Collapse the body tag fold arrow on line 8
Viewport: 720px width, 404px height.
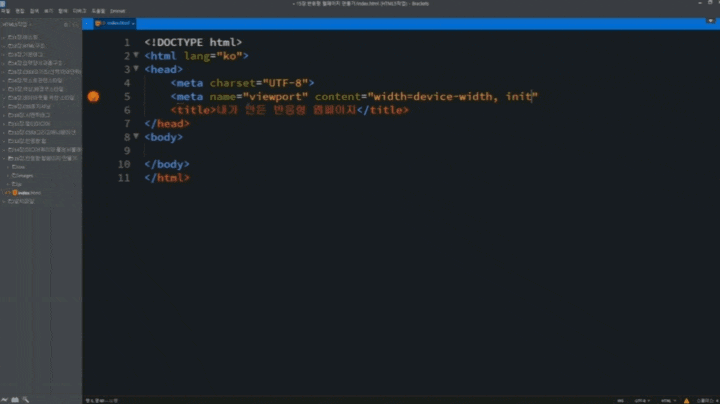[x=136, y=136]
